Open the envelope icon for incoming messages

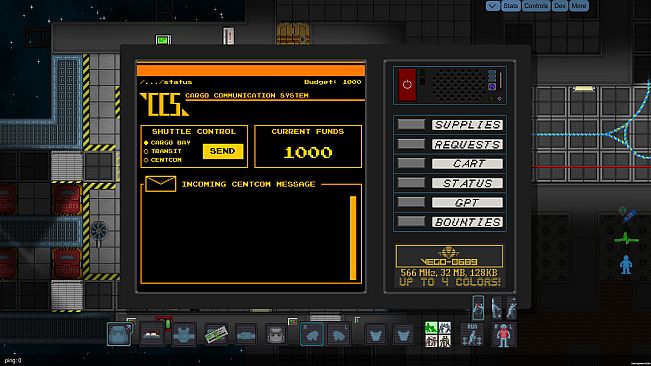(x=161, y=183)
